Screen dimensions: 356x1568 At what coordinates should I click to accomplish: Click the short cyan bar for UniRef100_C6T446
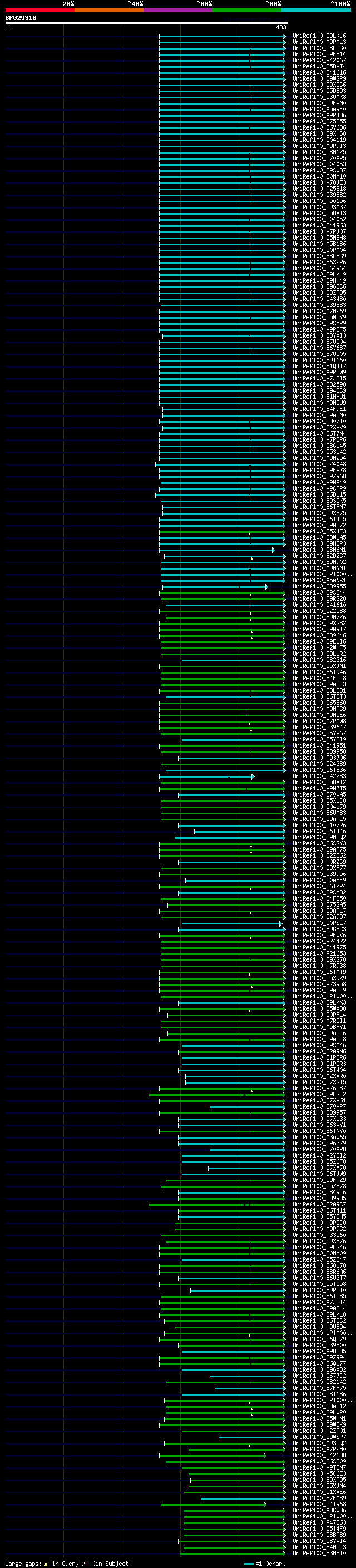pos(240,832)
